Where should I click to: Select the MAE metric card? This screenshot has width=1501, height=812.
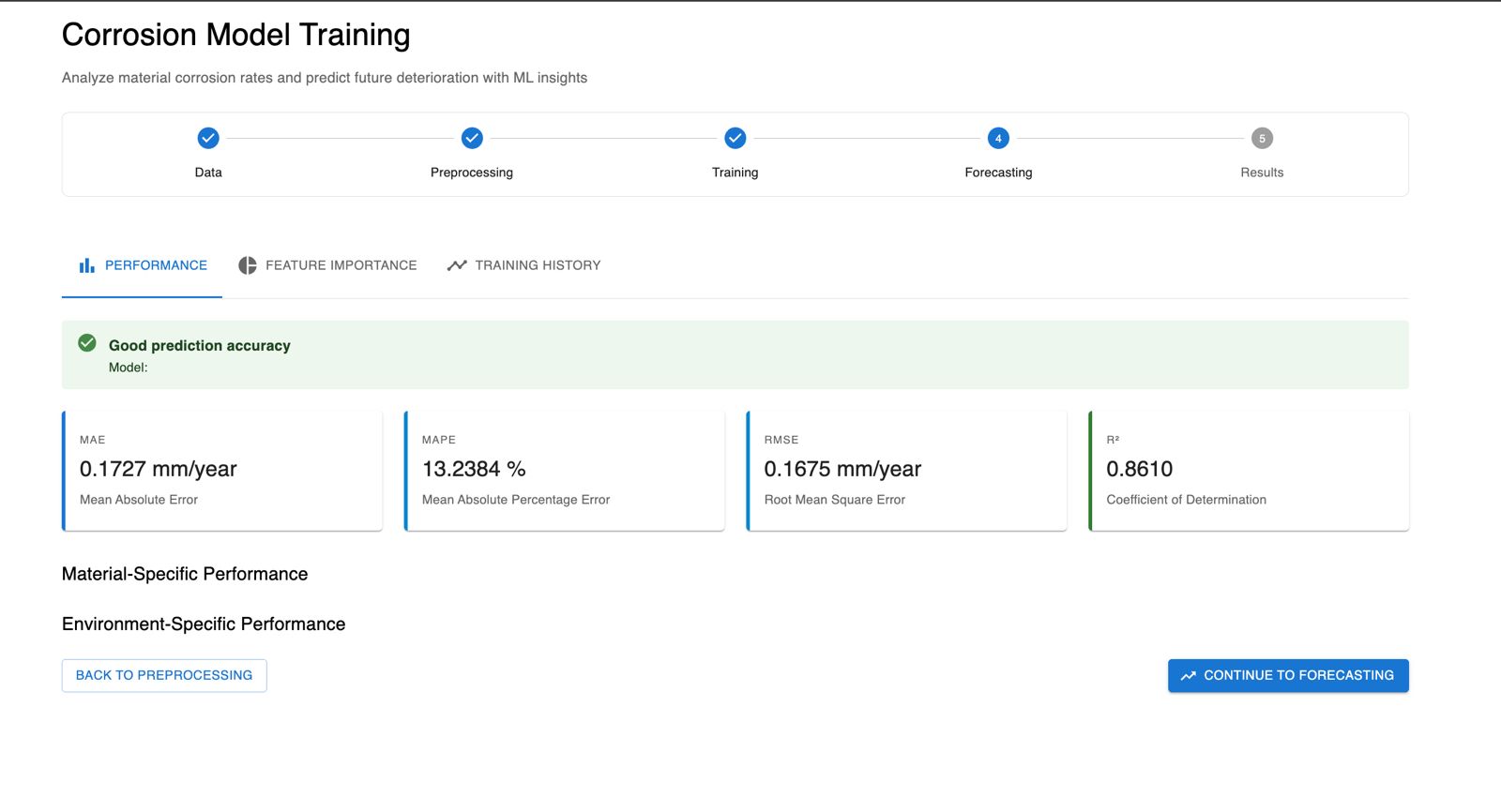click(x=222, y=470)
